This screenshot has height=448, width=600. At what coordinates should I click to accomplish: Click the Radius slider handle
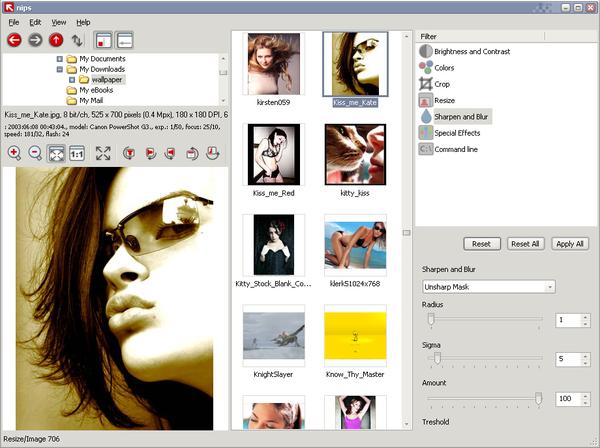point(431,319)
